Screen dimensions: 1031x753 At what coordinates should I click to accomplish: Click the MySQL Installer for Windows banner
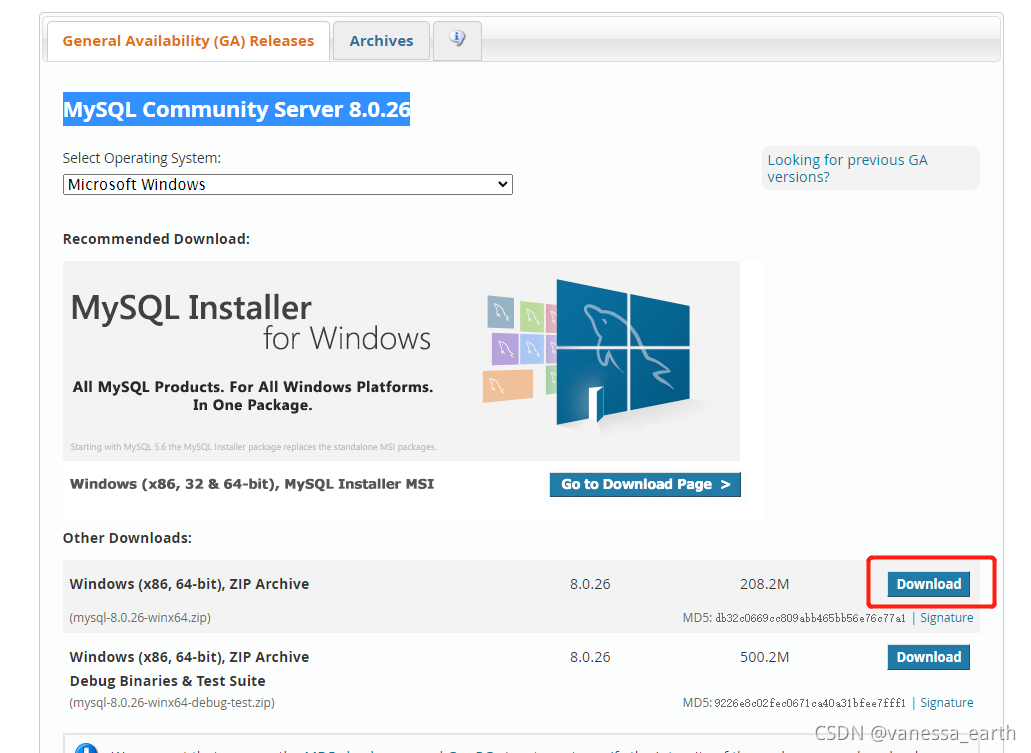click(x=401, y=360)
